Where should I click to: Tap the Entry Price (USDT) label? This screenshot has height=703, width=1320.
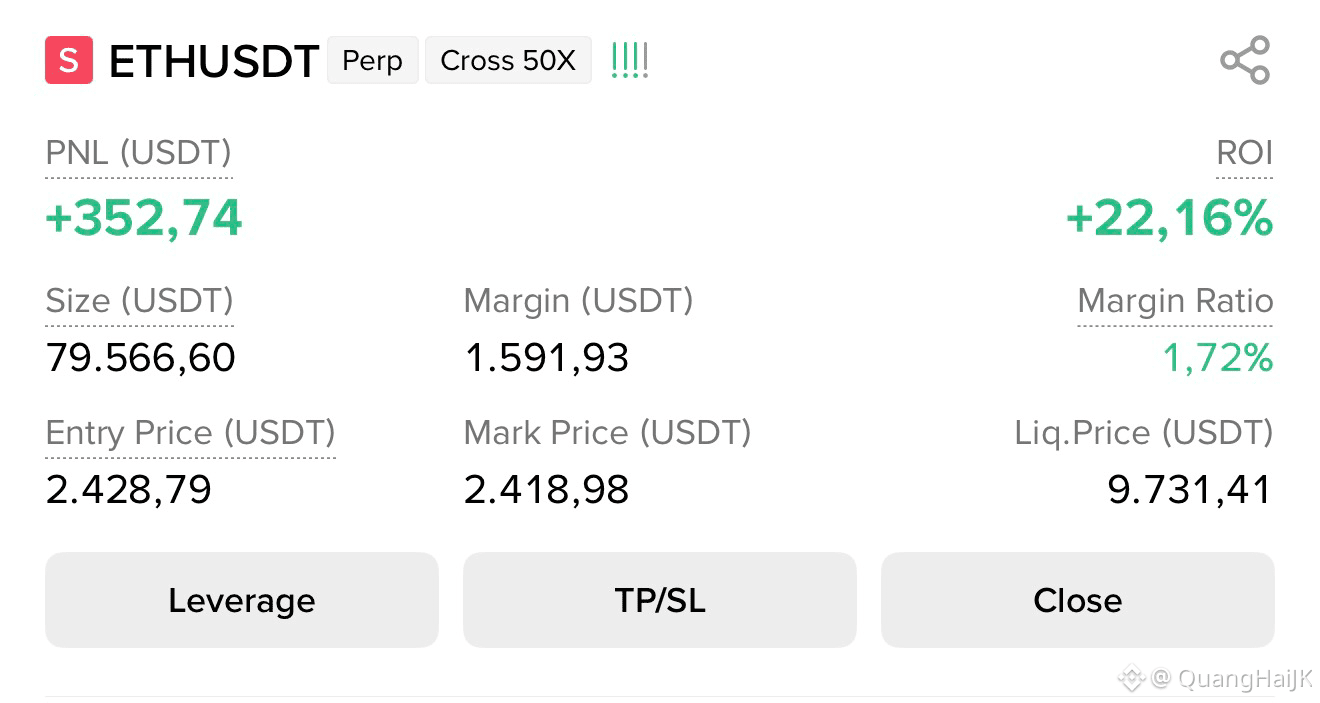click(x=190, y=433)
